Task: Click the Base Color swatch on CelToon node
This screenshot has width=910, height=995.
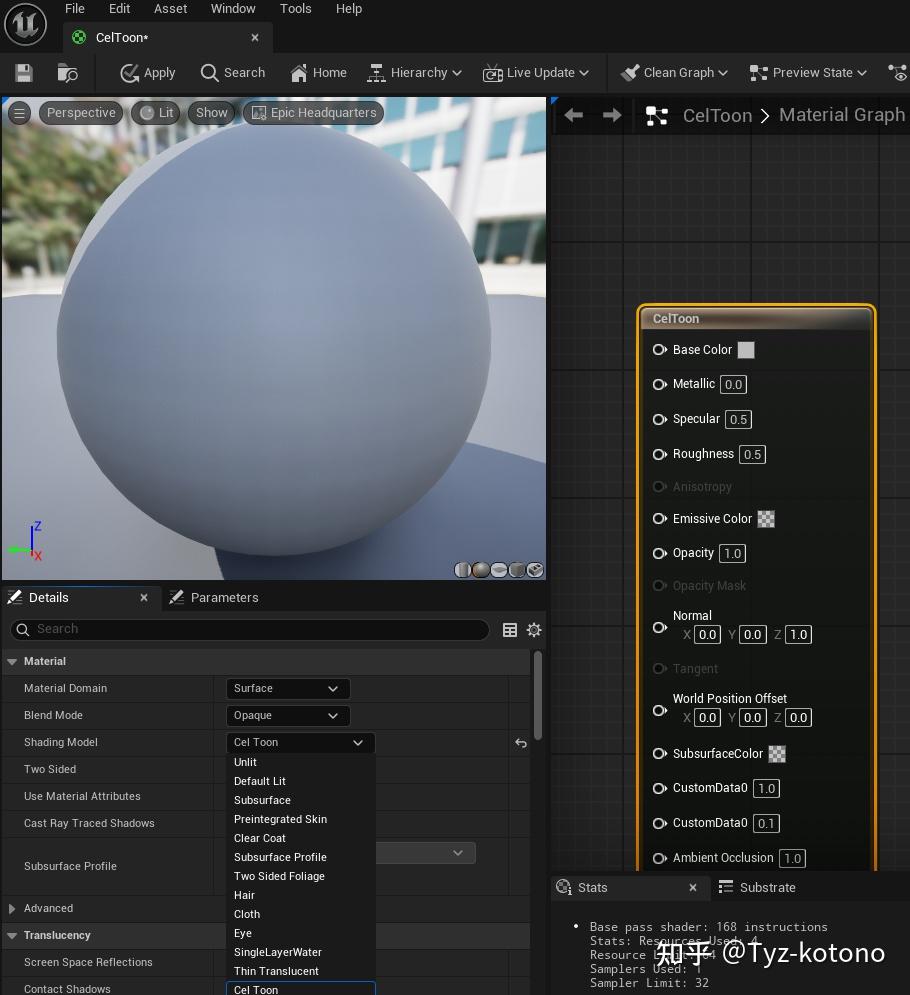Action: 745,350
